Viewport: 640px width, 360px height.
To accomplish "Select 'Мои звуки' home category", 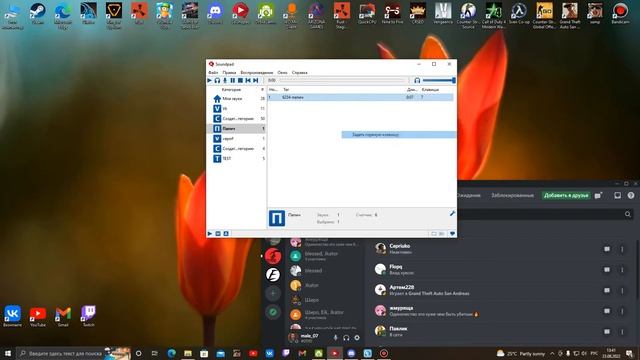I will click(237, 99).
